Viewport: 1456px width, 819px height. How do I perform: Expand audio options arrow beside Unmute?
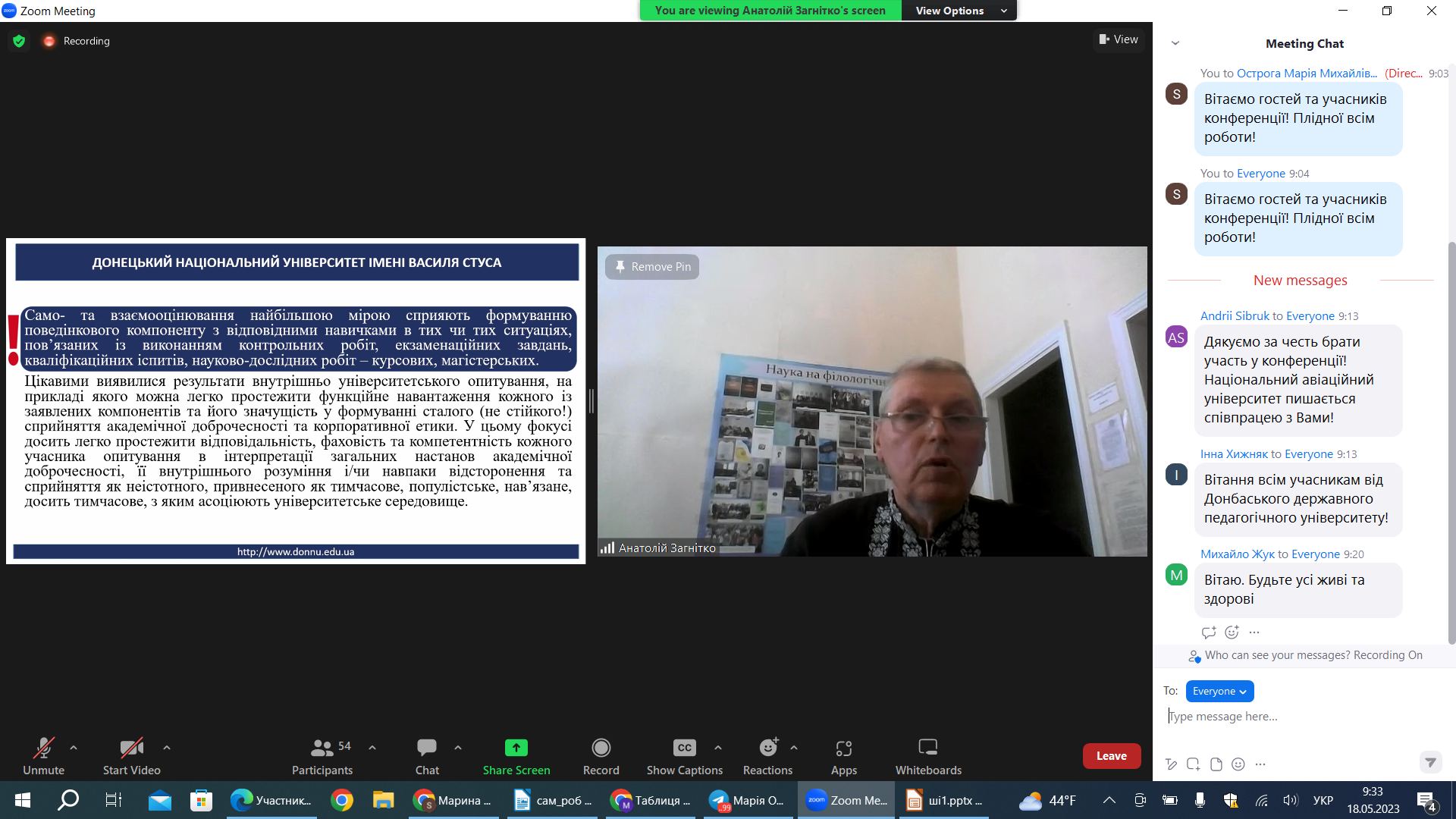click(74, 748)
